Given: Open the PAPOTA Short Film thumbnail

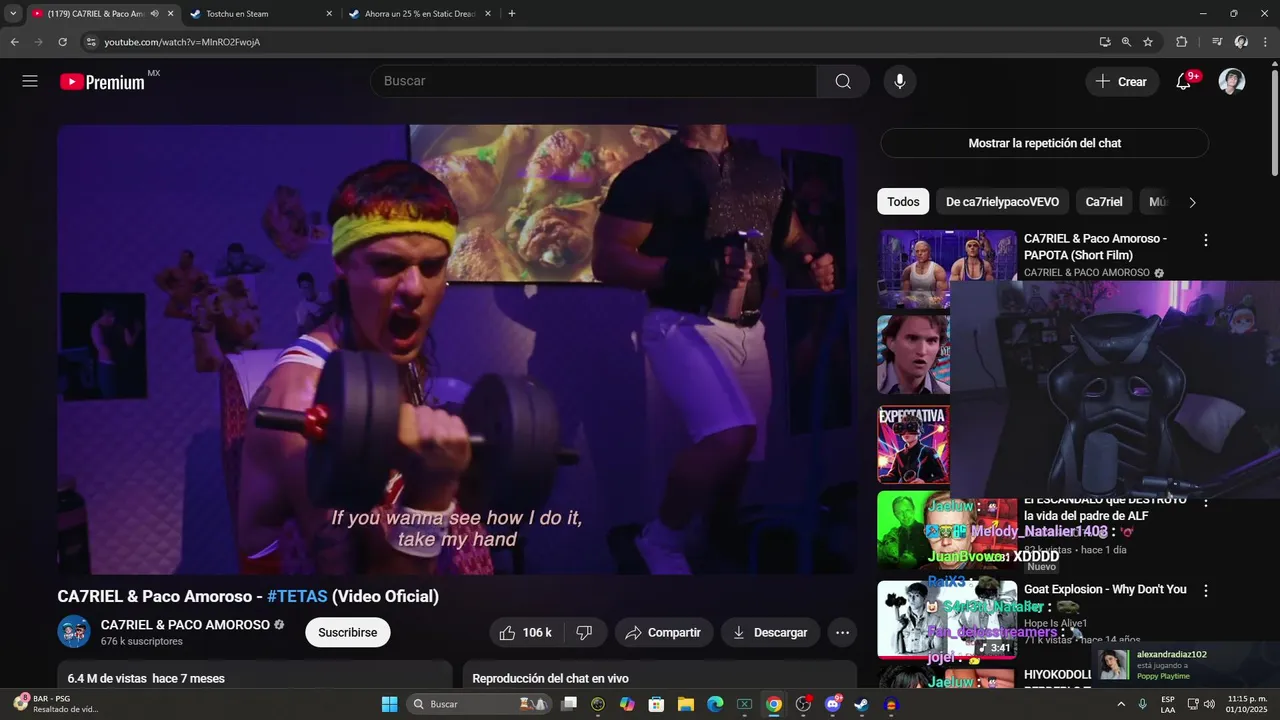Looking at the screenshot, I should click(947, 268).
